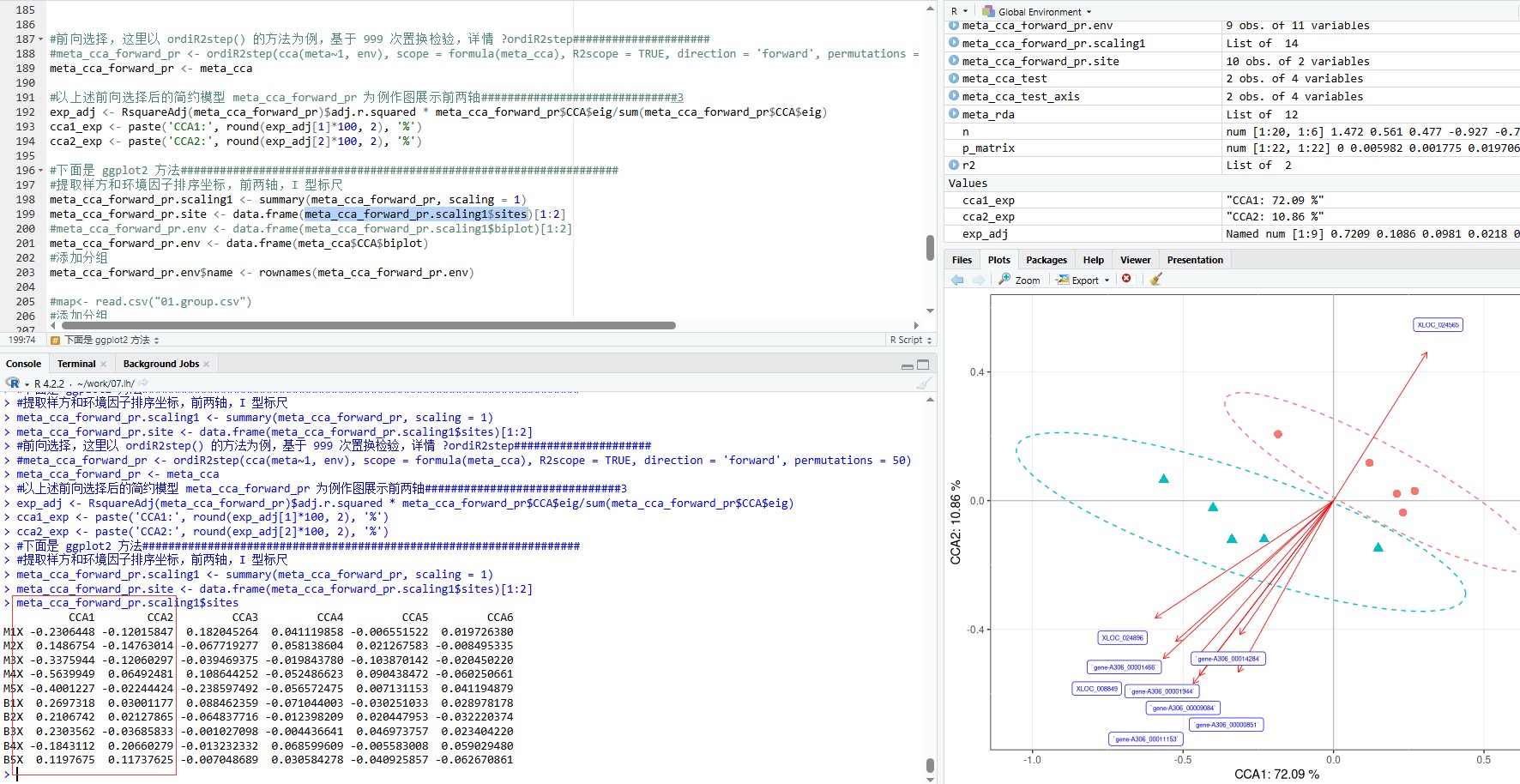Maximize the Console pane
This screenshot has width=1520, height=784.
pyautogui.click(x=923, y=365)
